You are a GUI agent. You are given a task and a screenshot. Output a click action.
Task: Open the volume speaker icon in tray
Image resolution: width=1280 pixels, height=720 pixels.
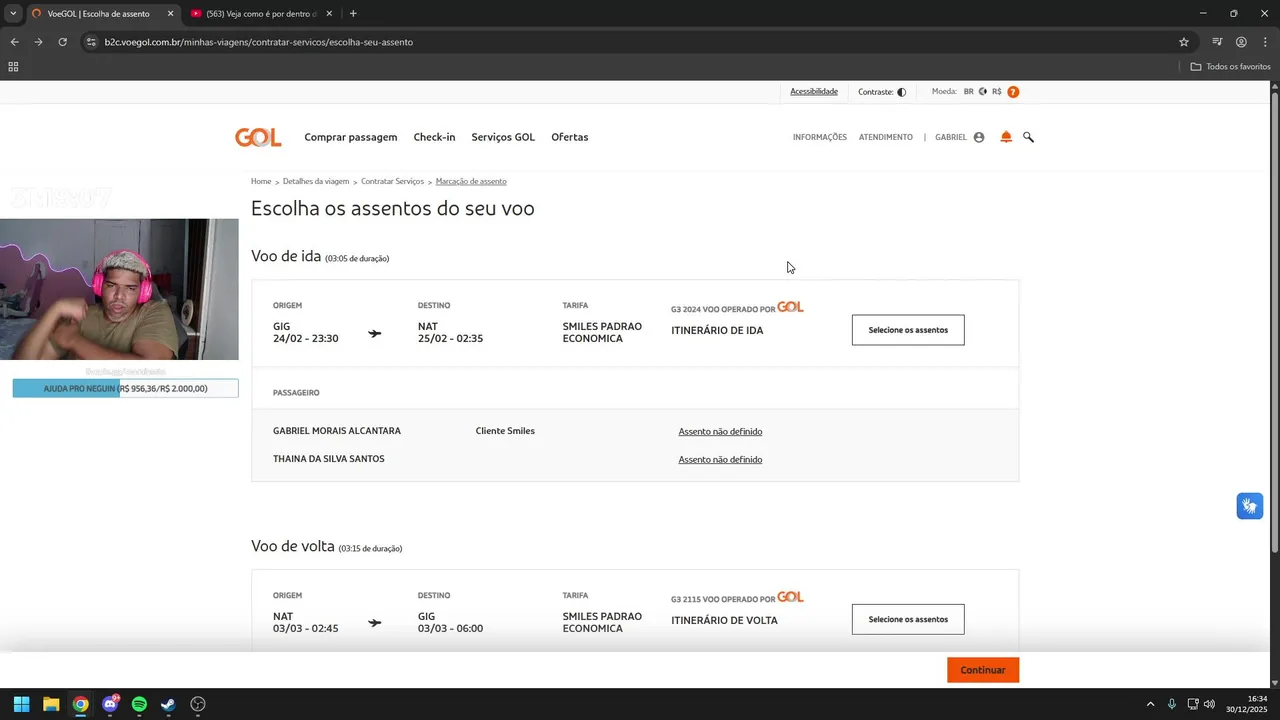coord(1210,704)
